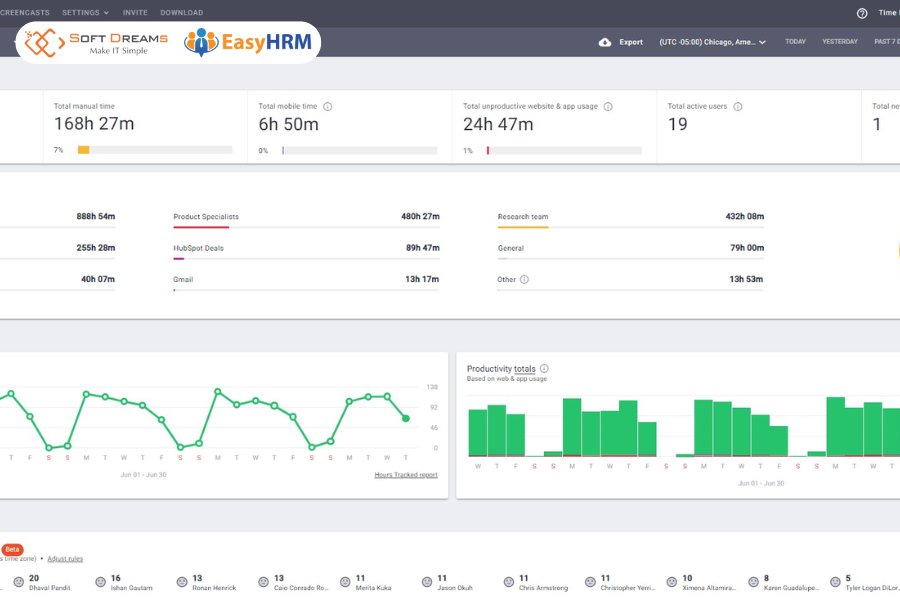Click the EasyHRM logo
The height and width of the screenshot is (600, 900).
[248, 42]
